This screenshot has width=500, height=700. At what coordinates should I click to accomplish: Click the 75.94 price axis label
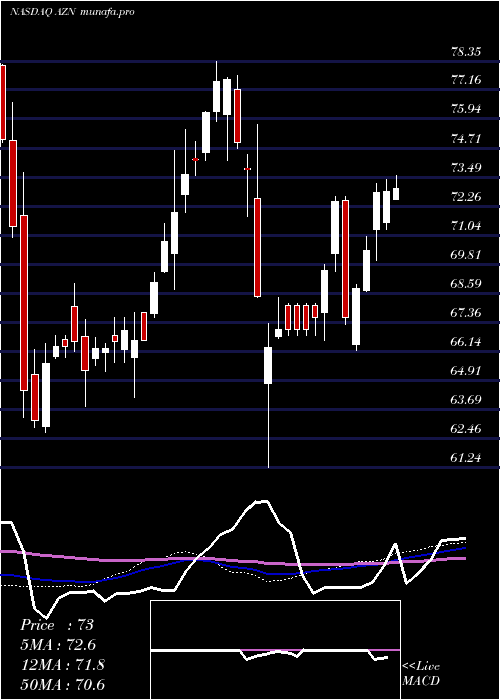pyautogui.click(x=466, y=110)
